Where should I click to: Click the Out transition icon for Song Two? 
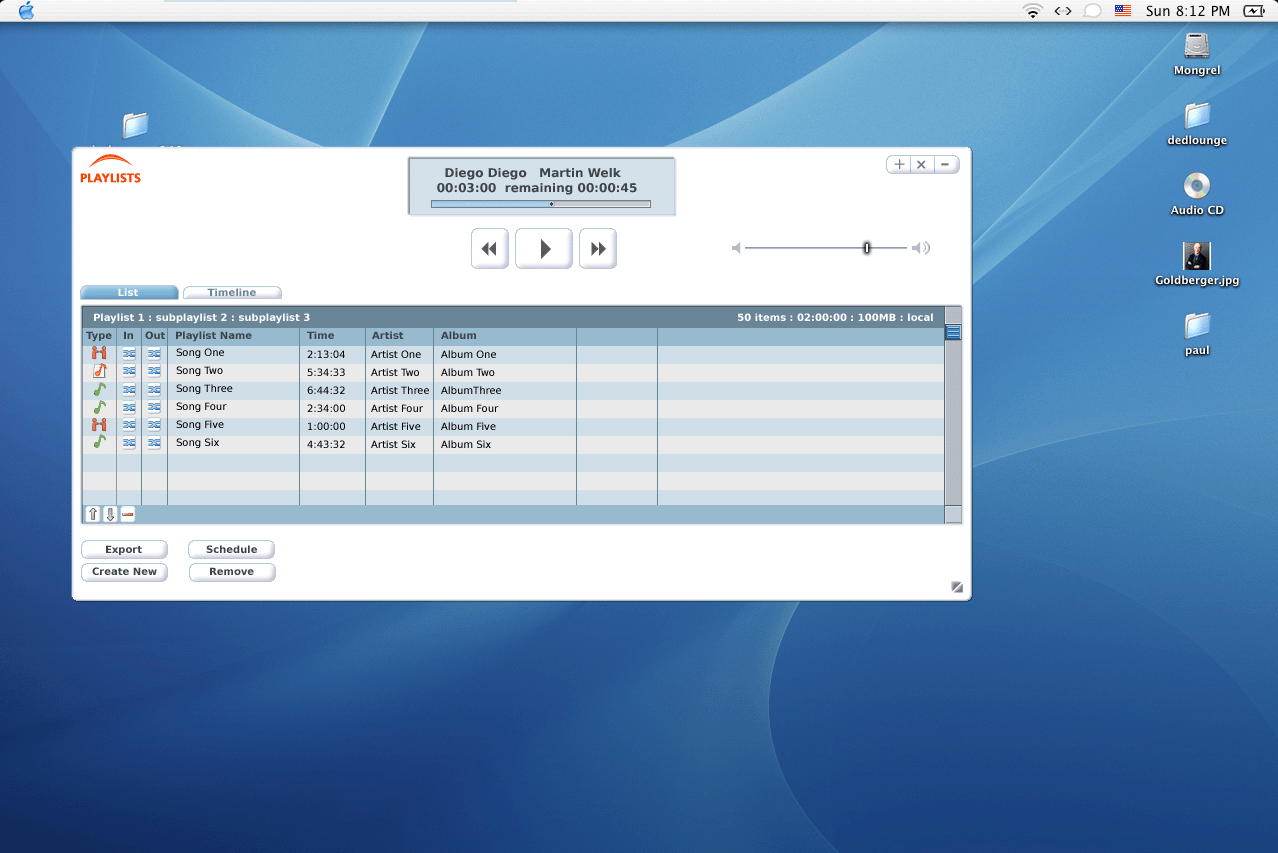pyautogui.click(x=154, y=371)
